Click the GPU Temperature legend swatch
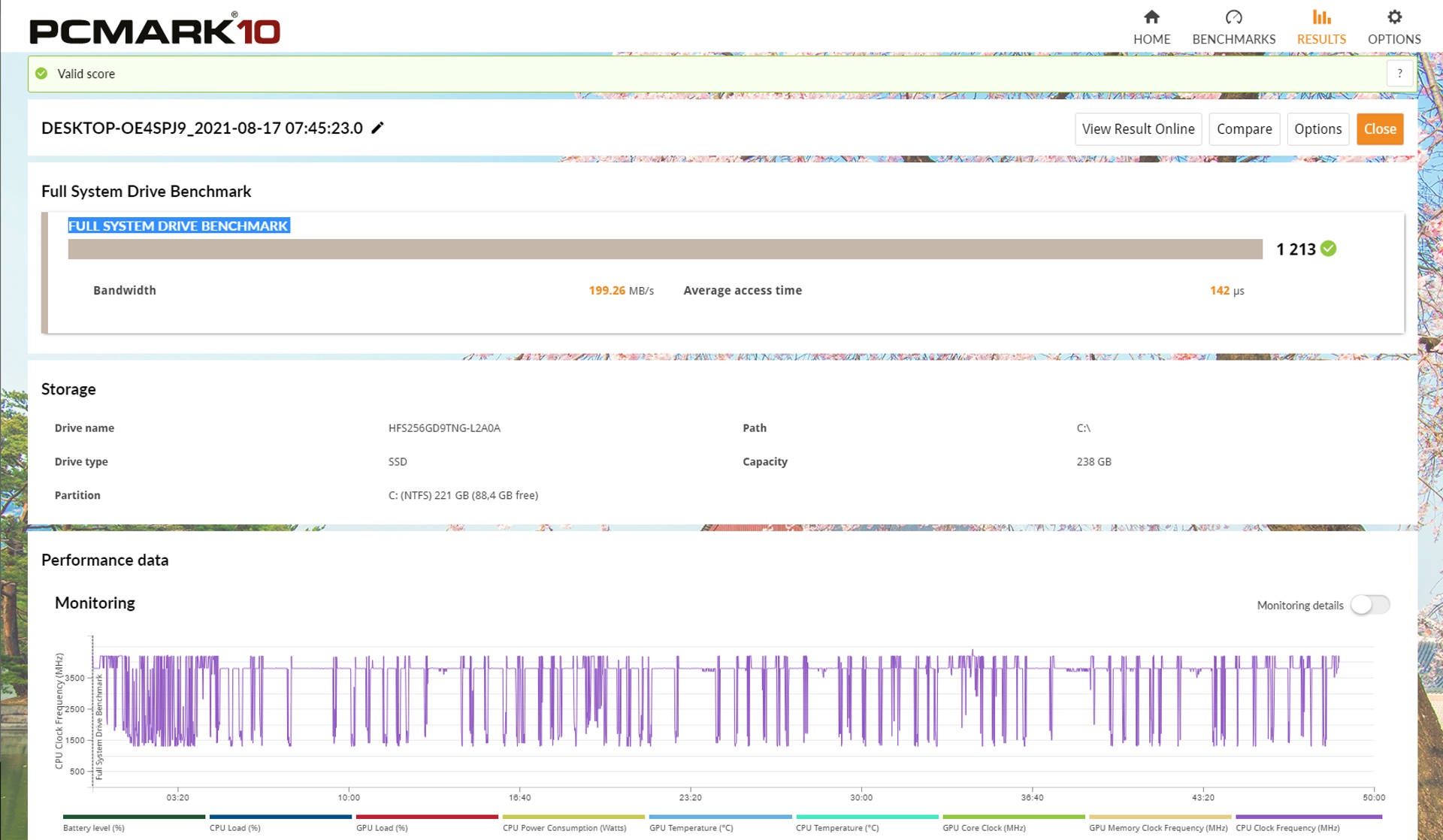Image resolution: width=1443 pixels, height=840 pixels. click(720, 817)
